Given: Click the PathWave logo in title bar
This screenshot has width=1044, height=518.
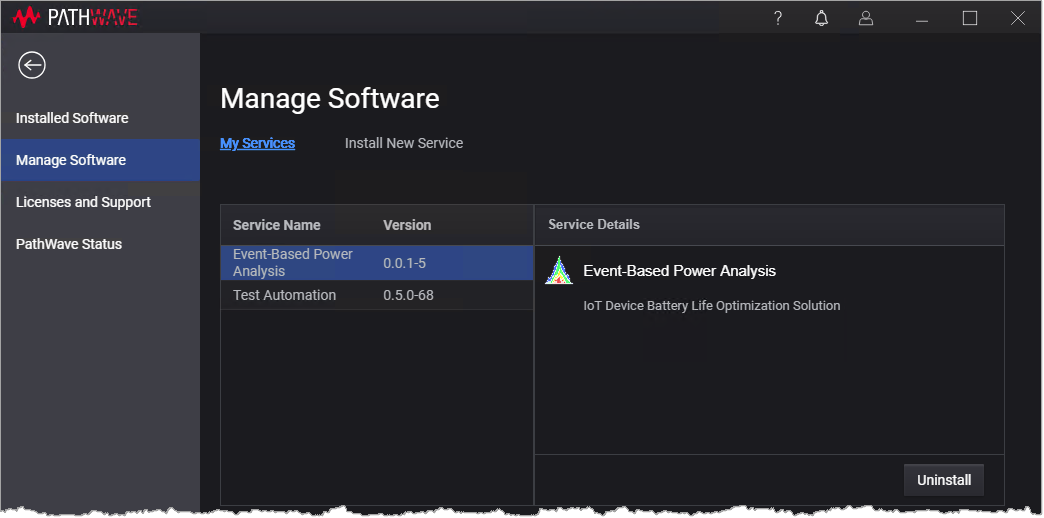Looking at the screenshot, I should tap(76, 17).
